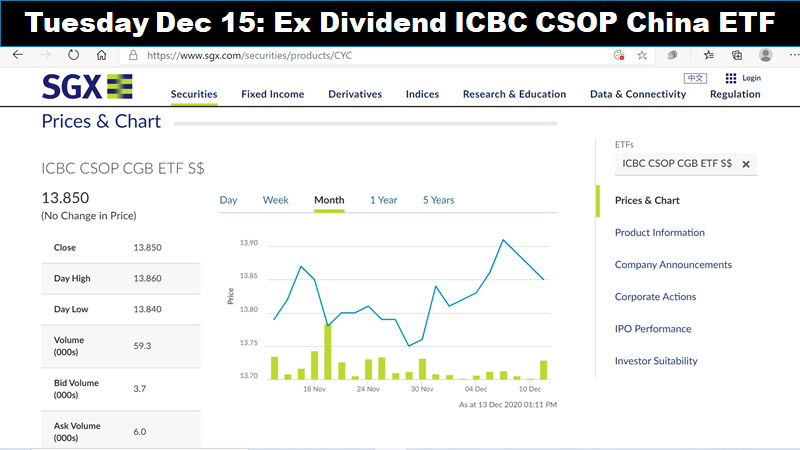Click the Volume 59.3 value
Viewport: 800px width, 450px height.
coord(142,346)
